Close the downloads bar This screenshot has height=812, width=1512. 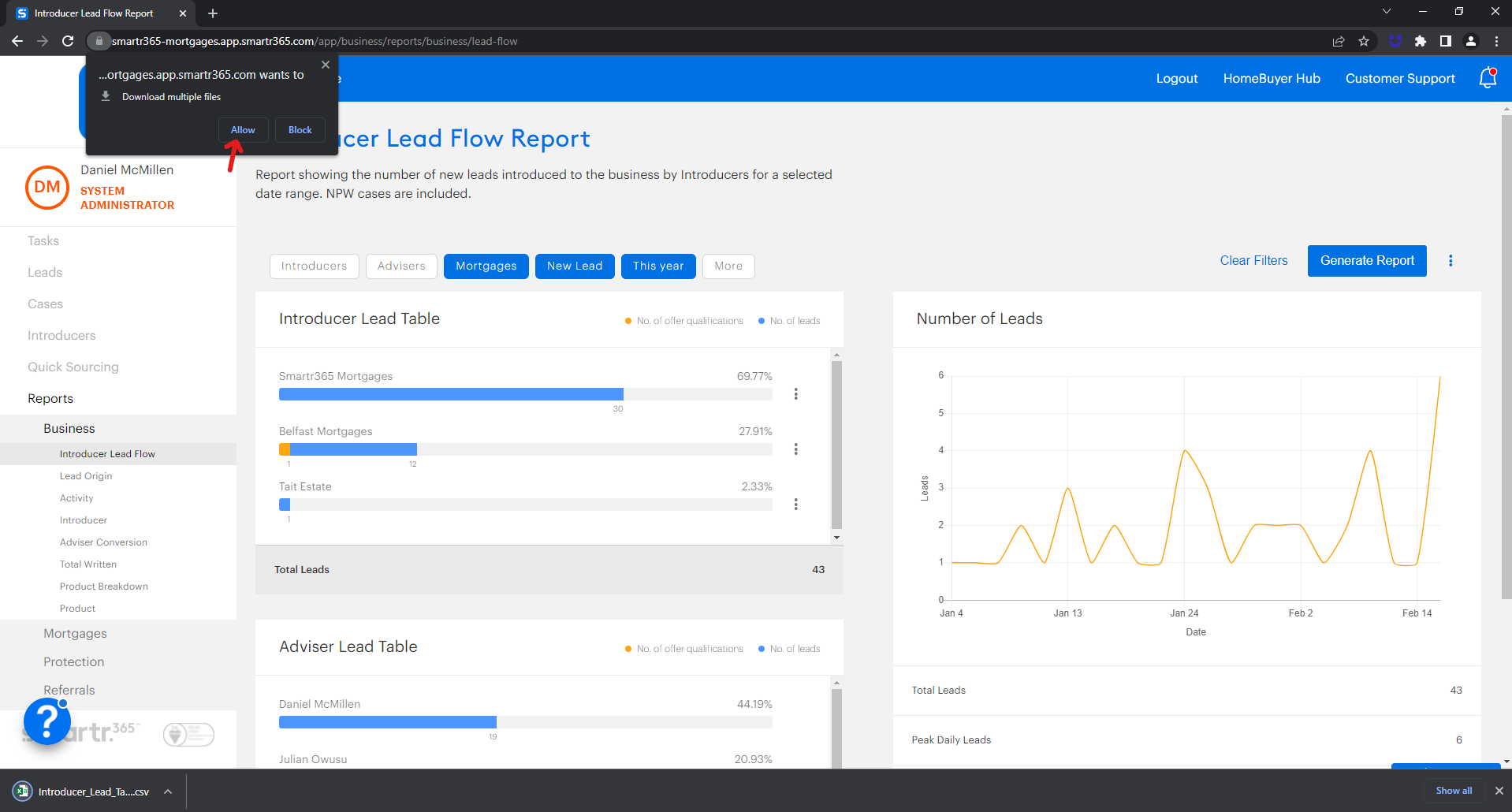point(1499,791)
